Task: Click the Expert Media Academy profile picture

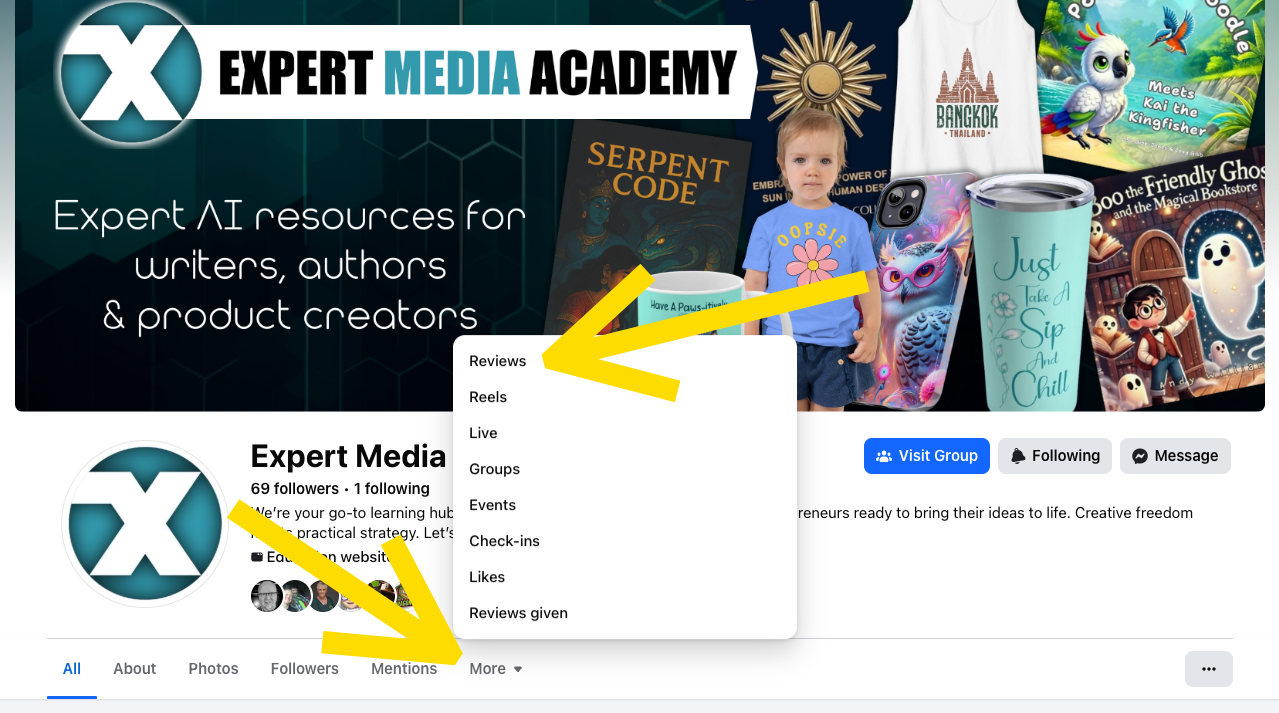Action: click(x=145, y=524)
